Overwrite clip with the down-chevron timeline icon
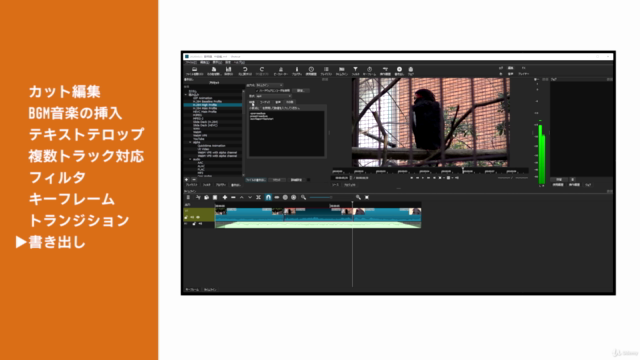This screenshot has height=360, width=640. (250, 198)
